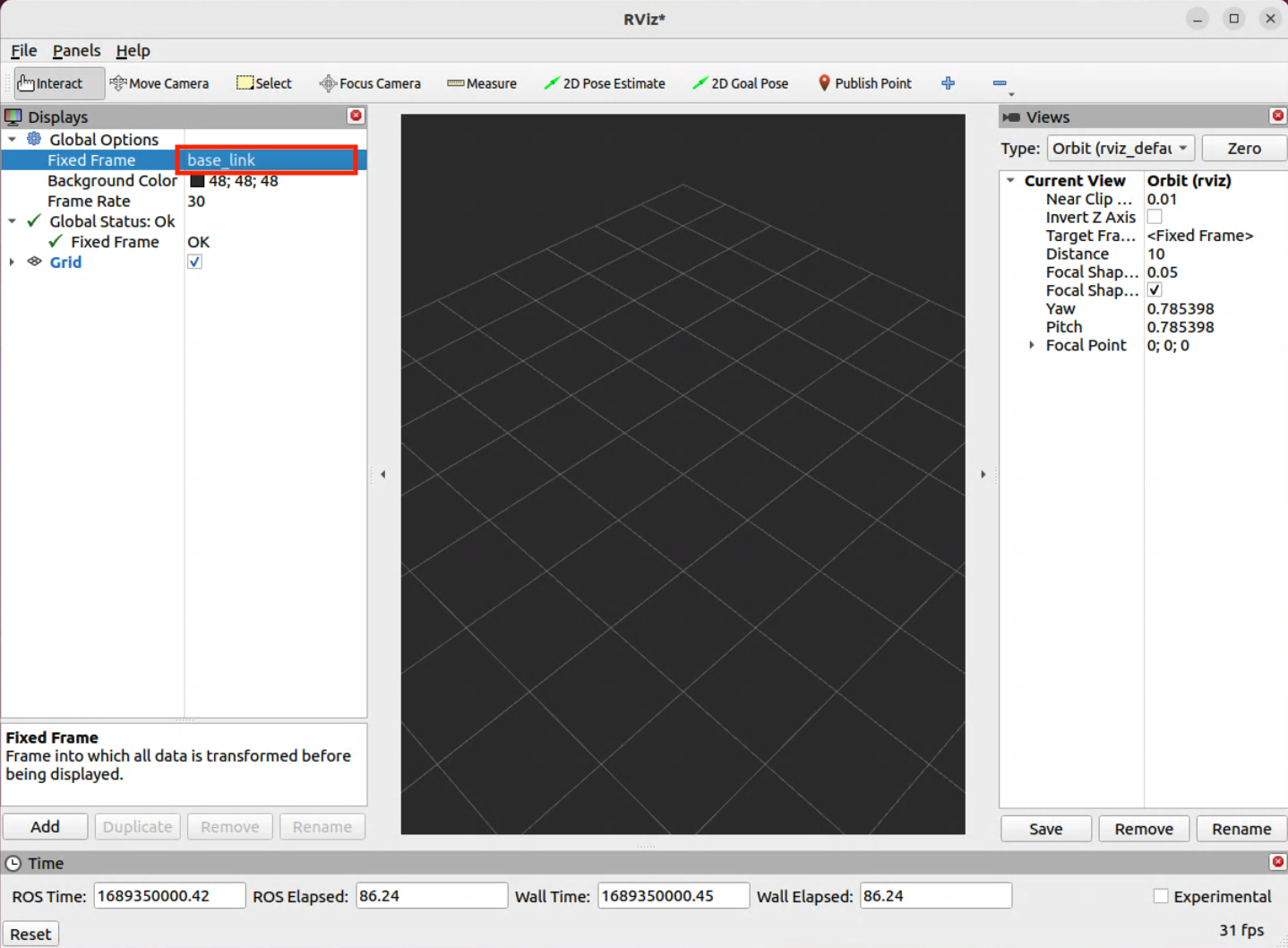Click the 3D grid render view

[x=683, y=474]
